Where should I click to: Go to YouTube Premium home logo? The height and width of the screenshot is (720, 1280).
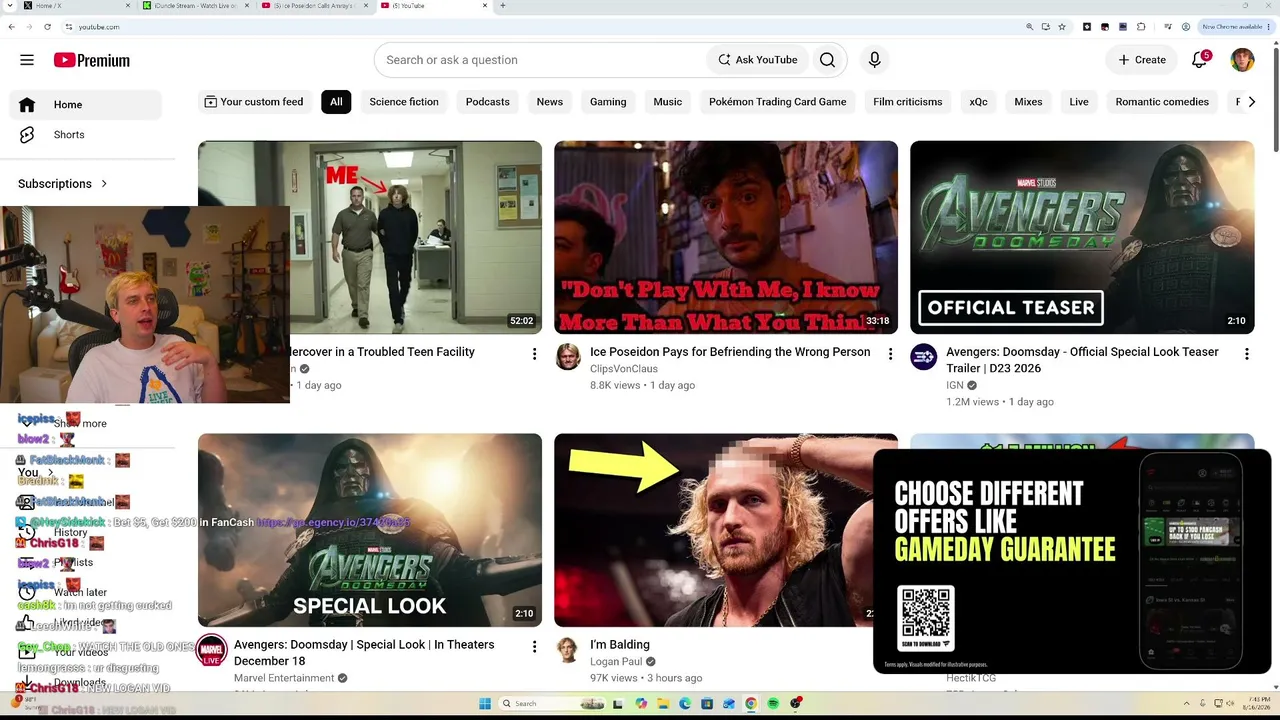click(x=92, y=60)
